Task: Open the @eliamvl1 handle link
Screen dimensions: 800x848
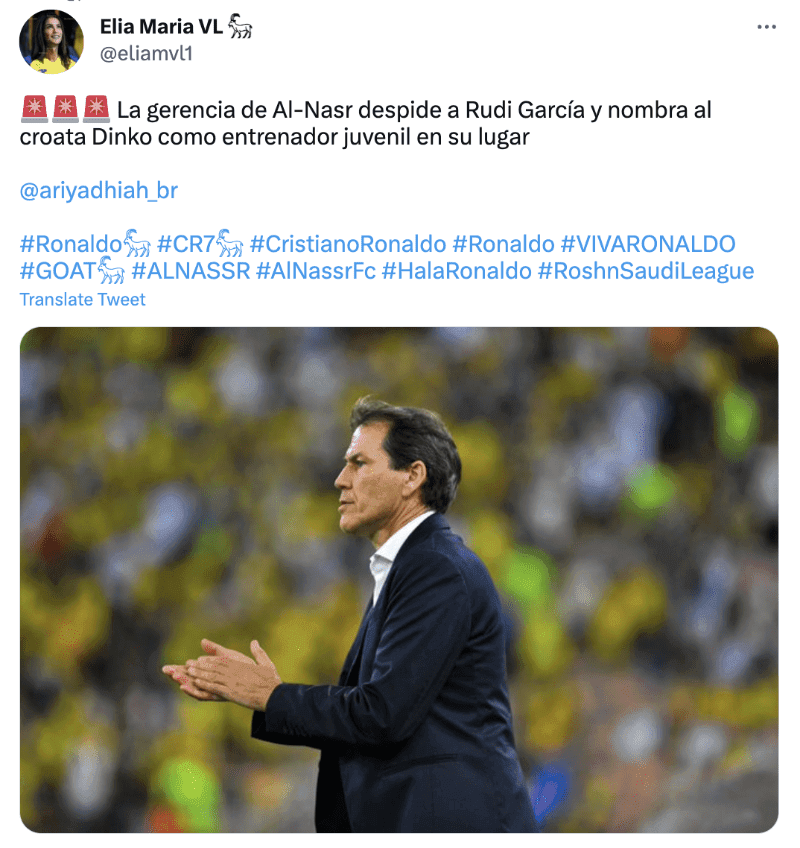Action: [x=146, y=54]
